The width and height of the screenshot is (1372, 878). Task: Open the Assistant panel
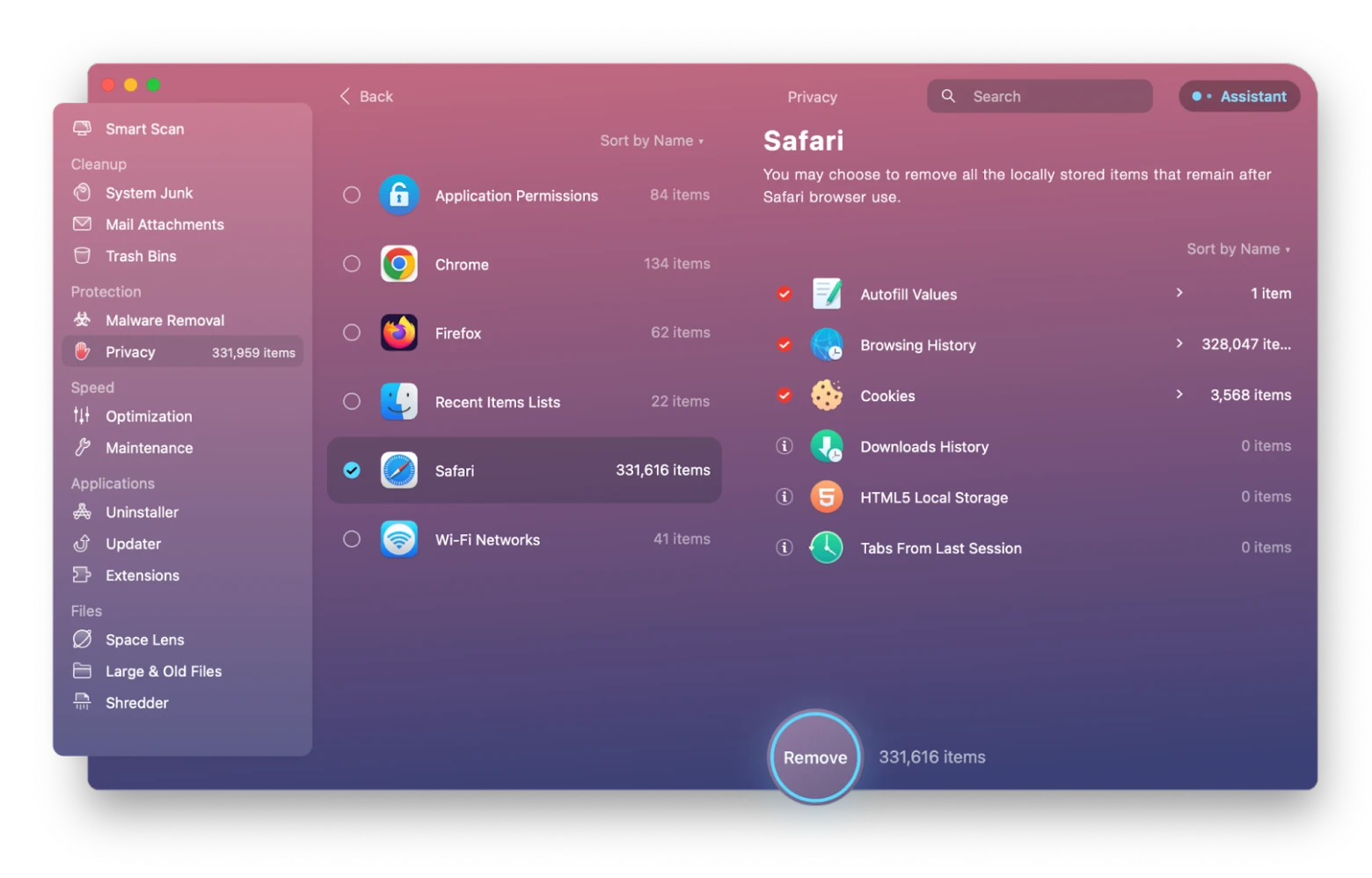pyautogui.click(x=1238, y=97)
